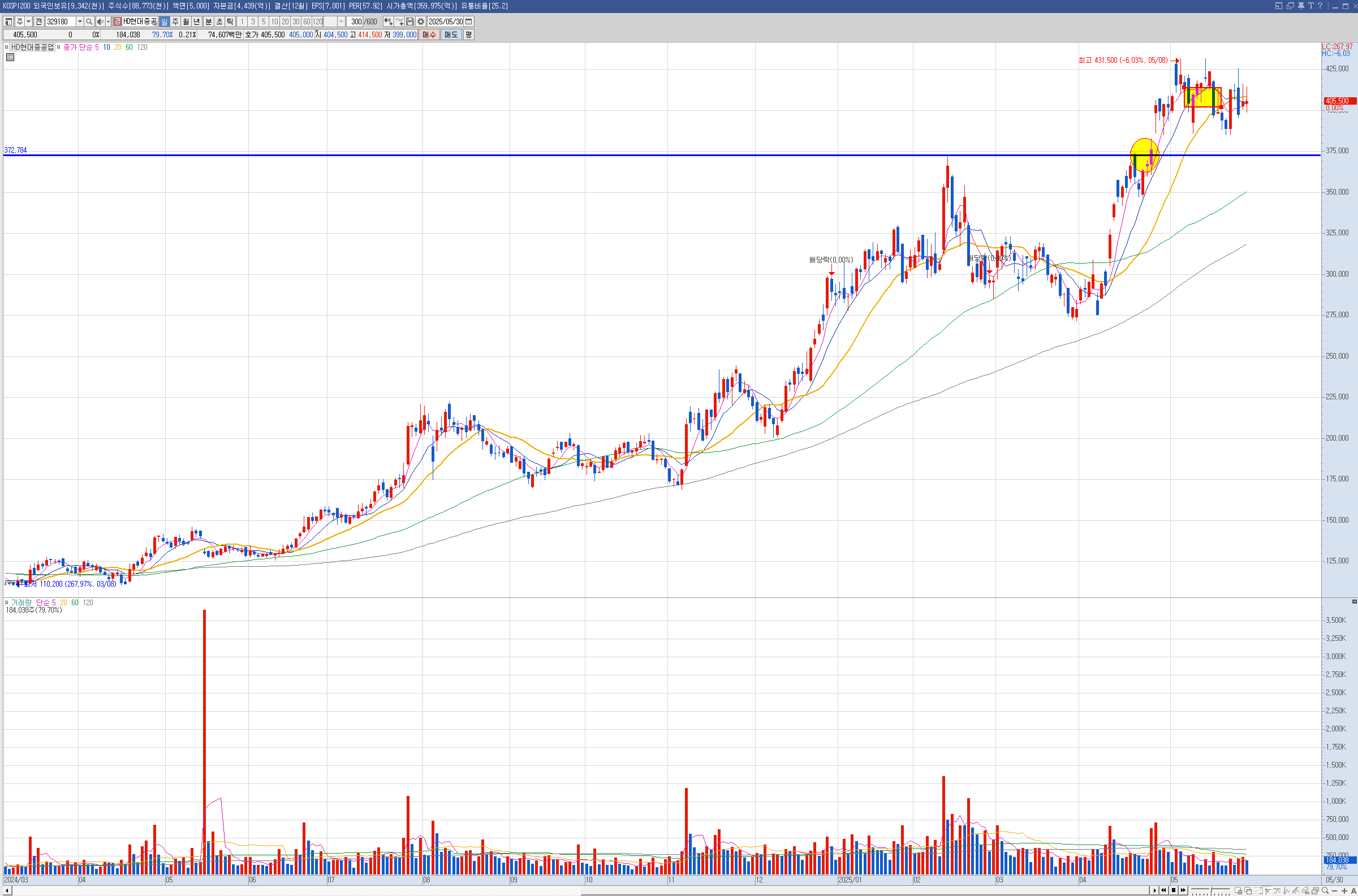Click the stock search magnifier icon
1358x896 pixels.
point(89,21)
